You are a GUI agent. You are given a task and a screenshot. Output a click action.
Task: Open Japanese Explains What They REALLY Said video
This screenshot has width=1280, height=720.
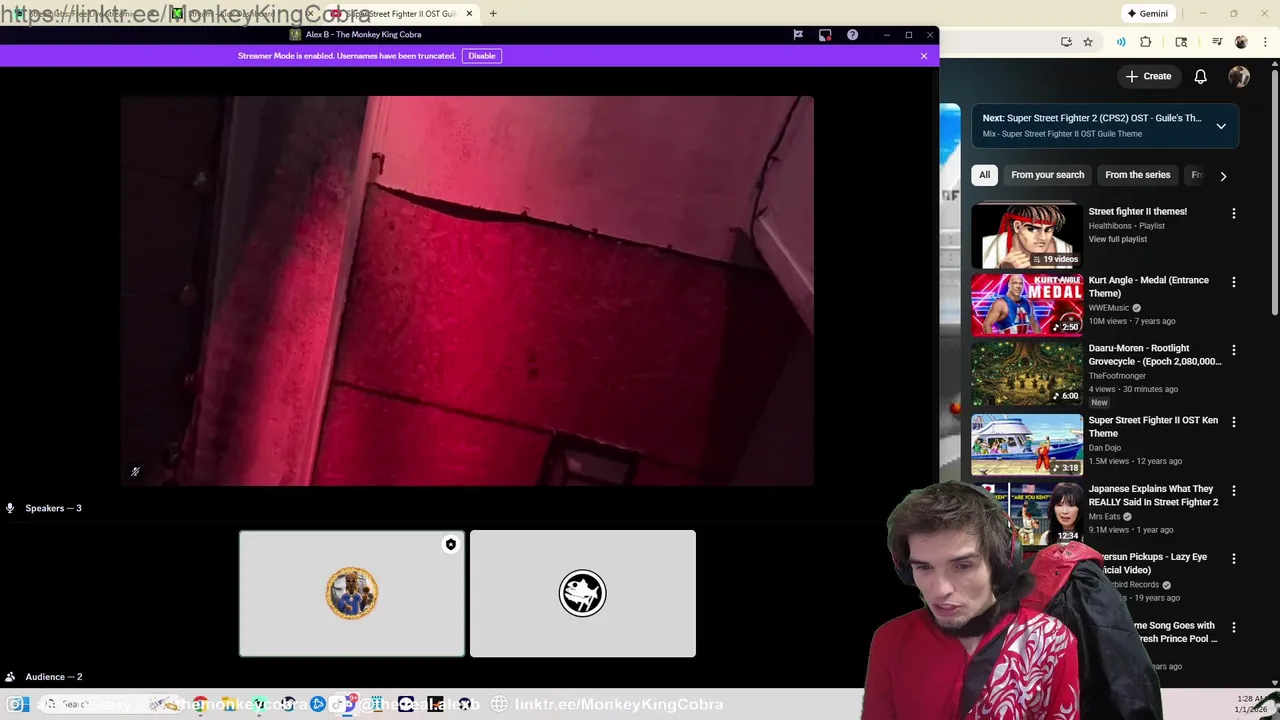pos(1153,495)
